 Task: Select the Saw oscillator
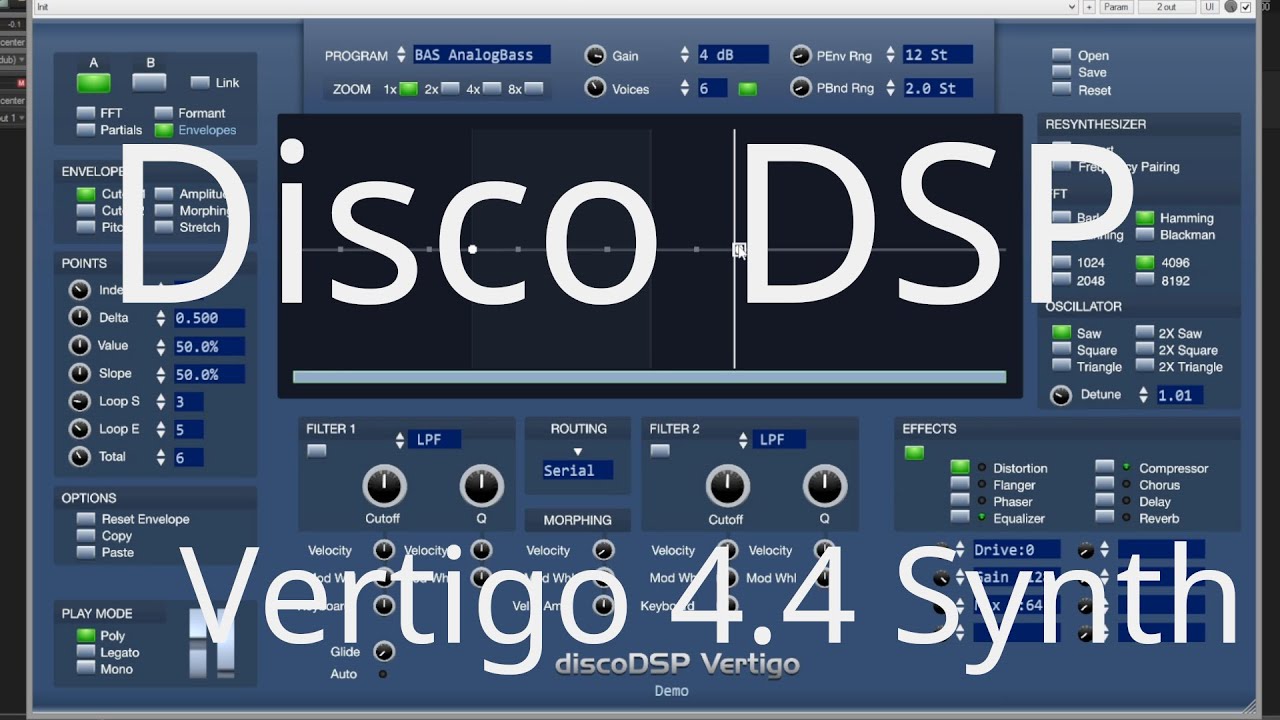pyautogui.click(x=1061, y=333)
